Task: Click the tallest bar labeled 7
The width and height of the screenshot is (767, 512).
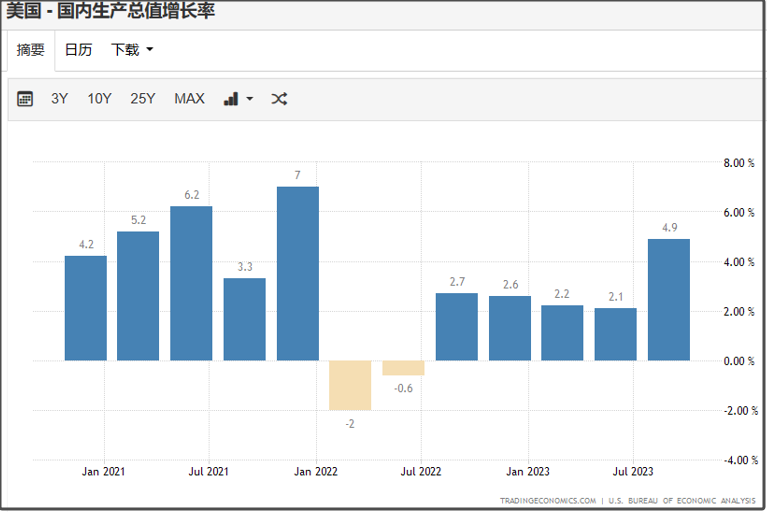Action: coord(297,273)
